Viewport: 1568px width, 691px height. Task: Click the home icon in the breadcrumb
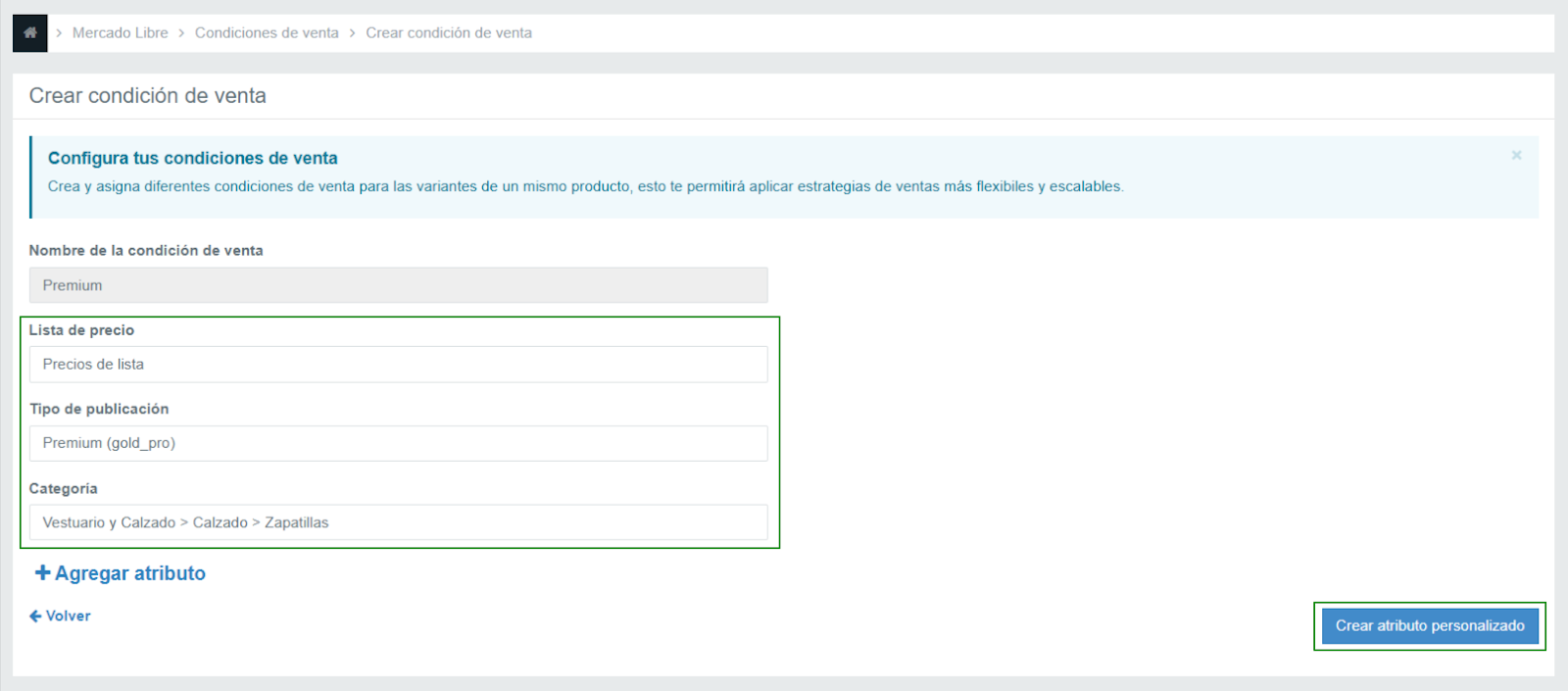pyautogui.click(x=30, y=33)
